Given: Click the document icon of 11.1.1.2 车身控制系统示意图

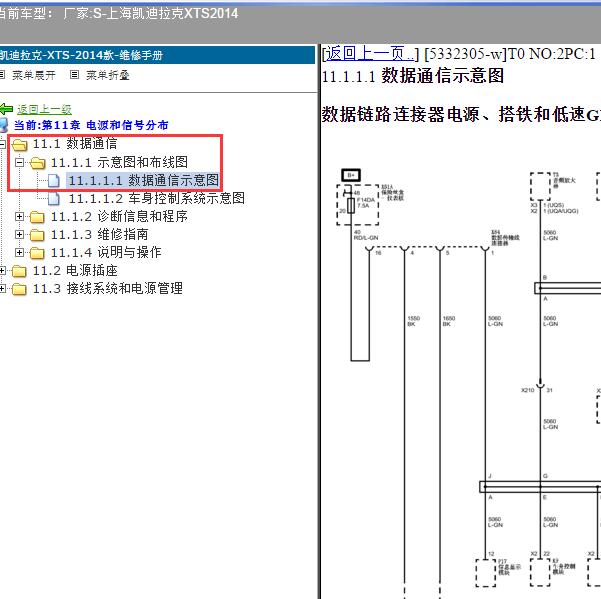Looking at the screenshot, I should (x=54, y=199).
